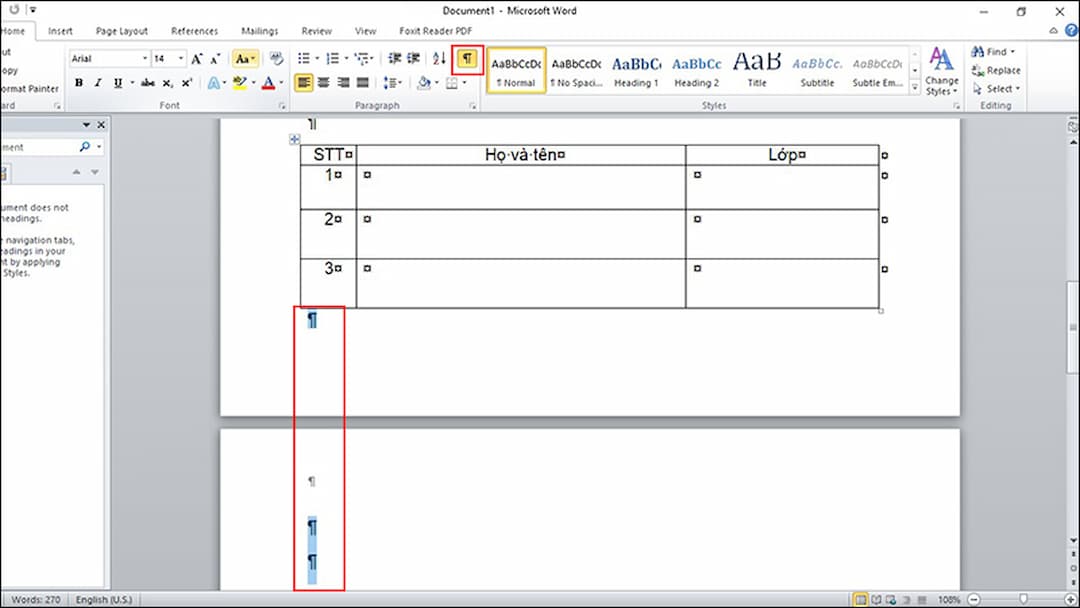
Task: Apply the yellow text highlight color
Action: pyautogui.click(x=239, y=83)
